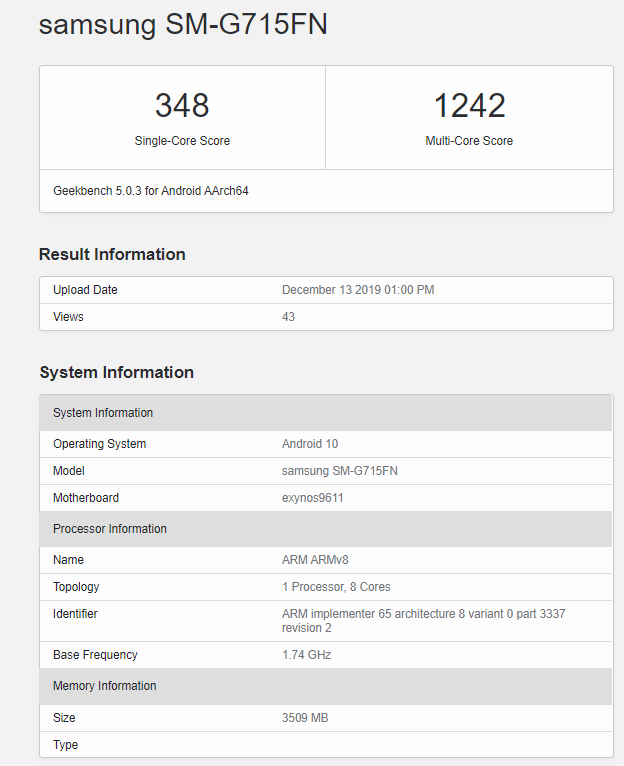Select the single-core score 348

[182, 105]
